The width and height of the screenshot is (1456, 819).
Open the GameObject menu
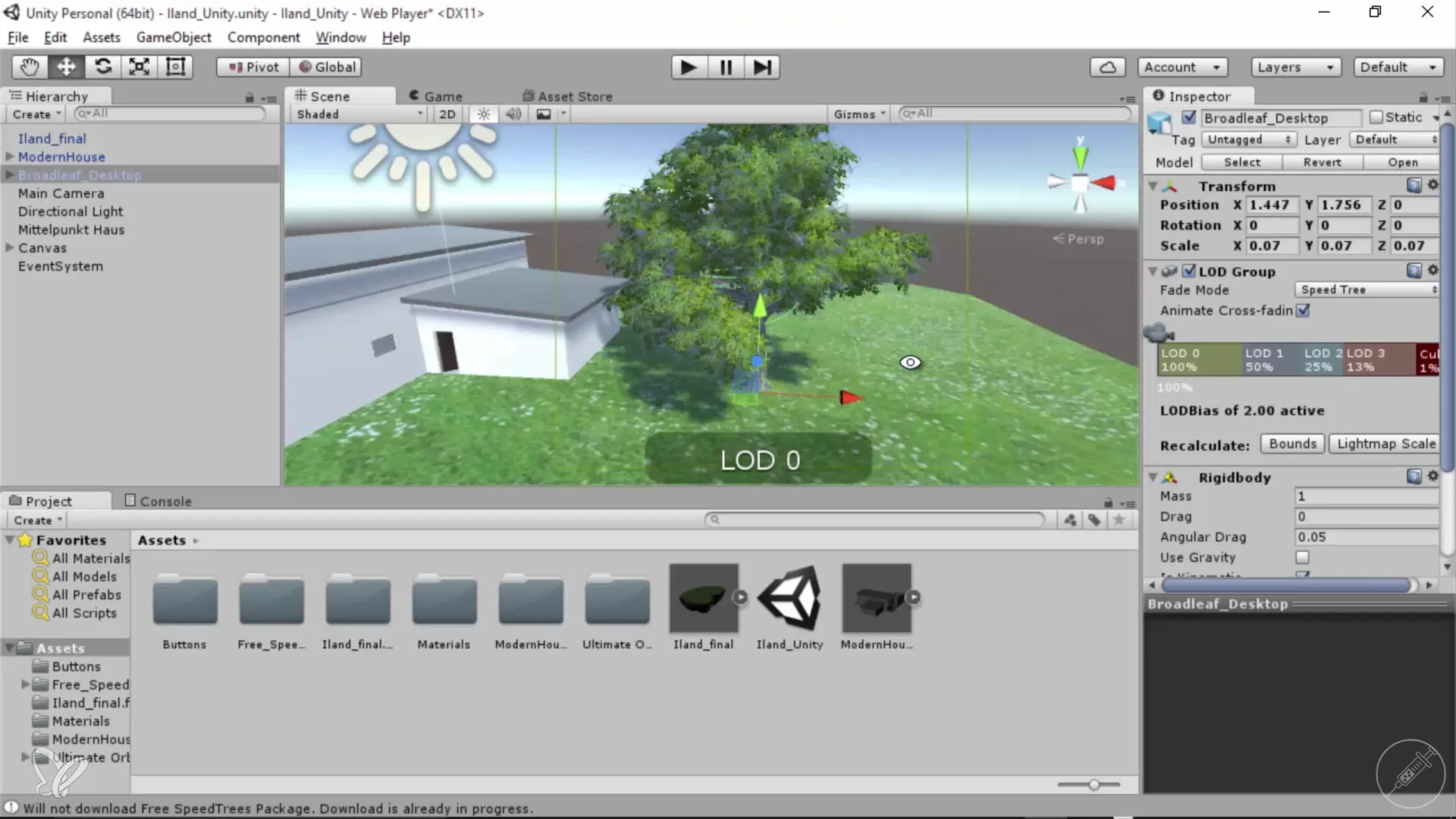point(174,37)
